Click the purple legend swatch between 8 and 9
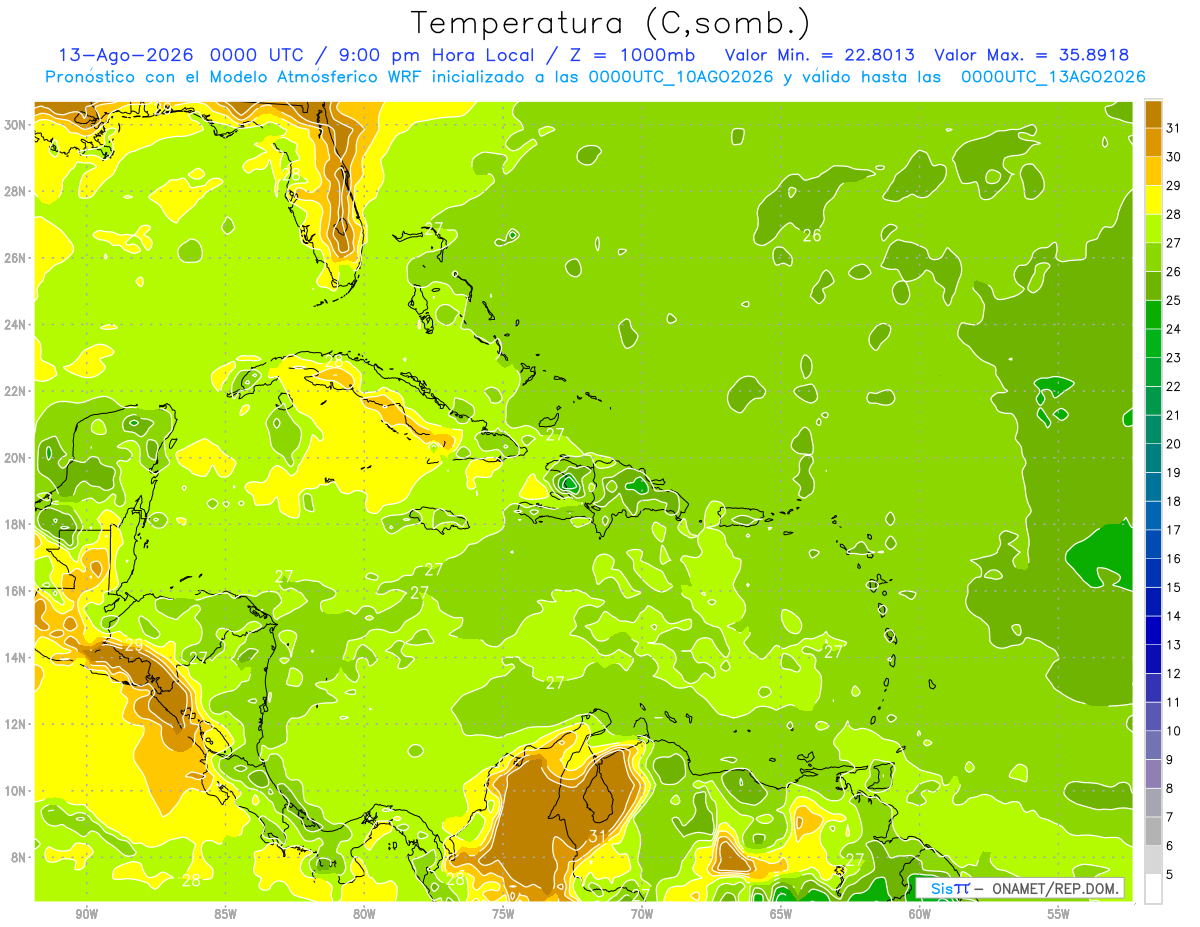This screenshot has width=1200, height=927. pyautogui.click(x=1154, y=774)
